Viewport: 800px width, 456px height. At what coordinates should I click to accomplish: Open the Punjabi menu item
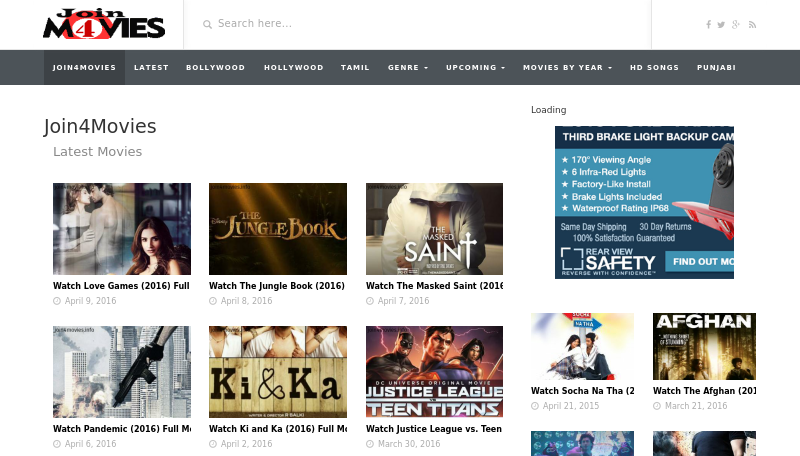pos(716,67)
